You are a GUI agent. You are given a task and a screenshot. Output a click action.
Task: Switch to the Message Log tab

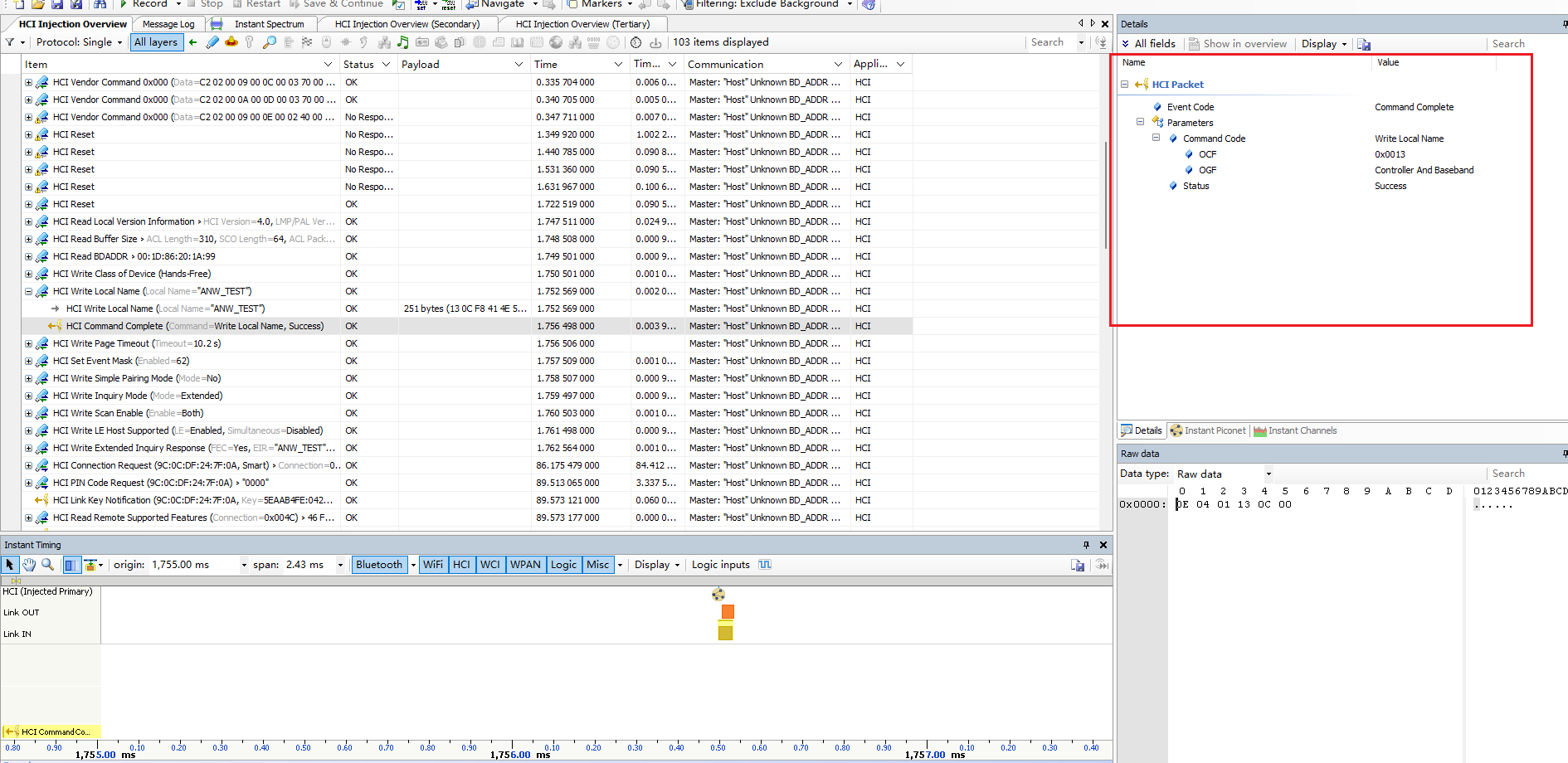[x=168, y=24]
